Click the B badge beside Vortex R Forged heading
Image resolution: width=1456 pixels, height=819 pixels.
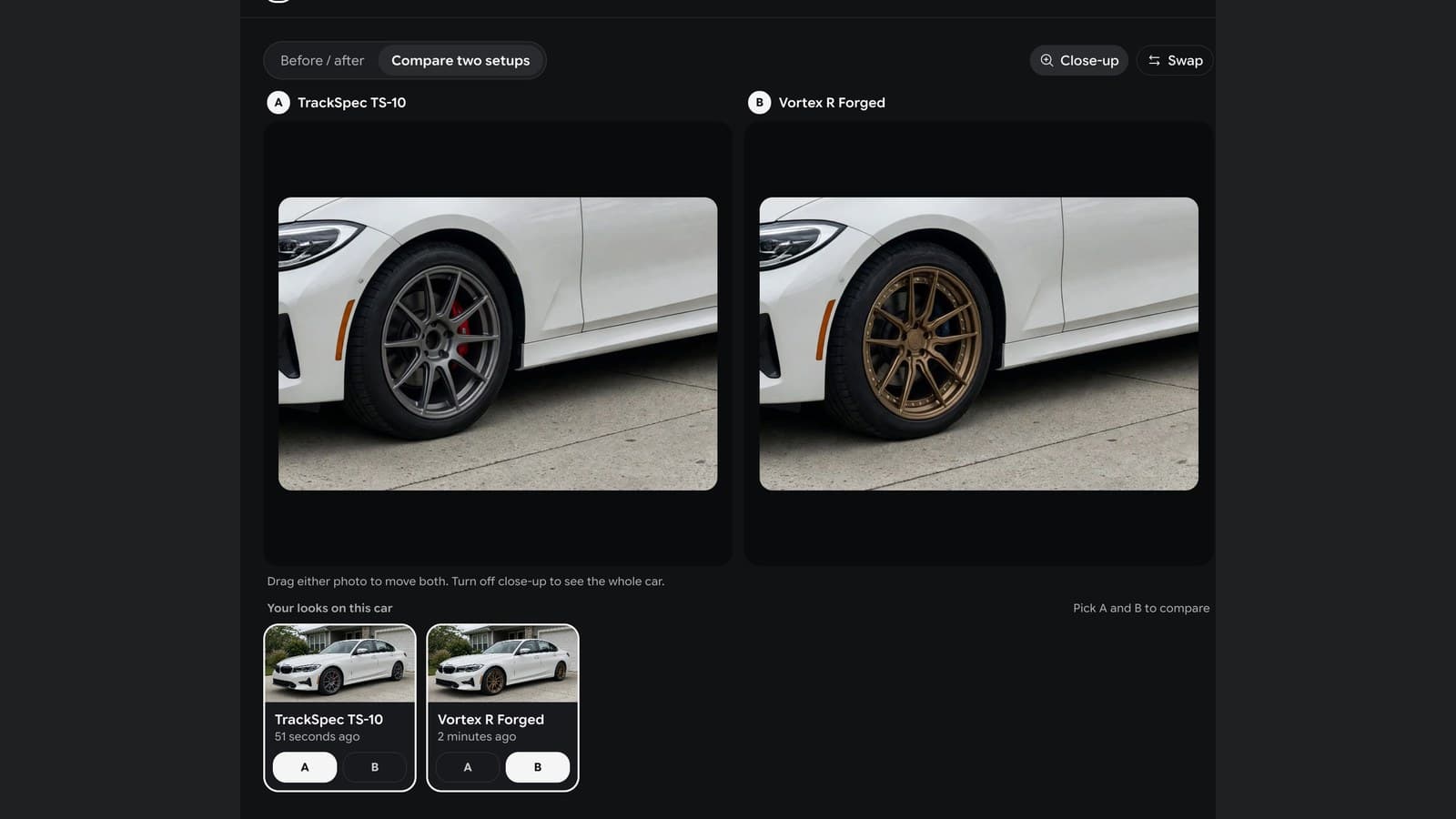tap(759, 102)
